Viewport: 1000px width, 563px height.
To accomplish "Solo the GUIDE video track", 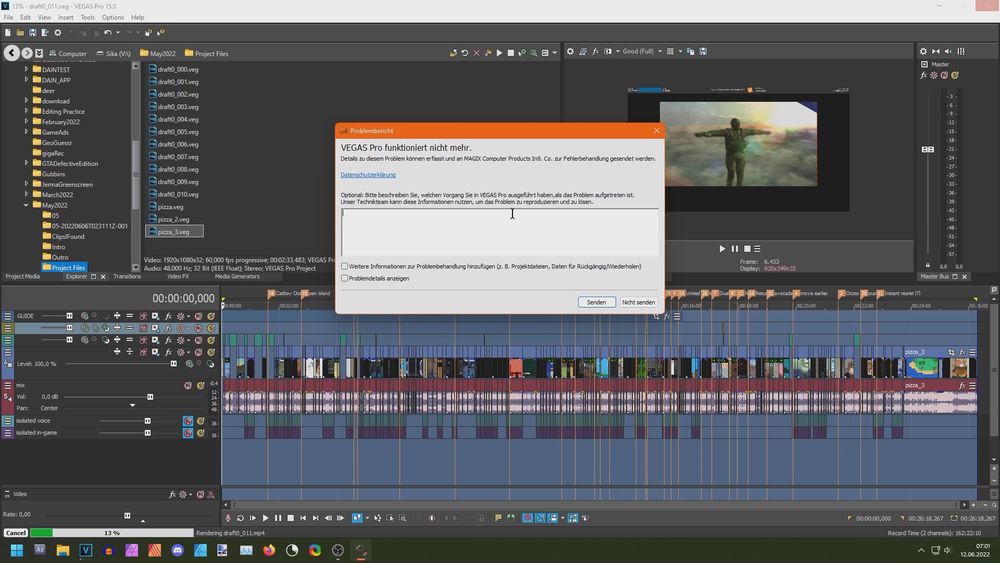I will pos(210,316).
